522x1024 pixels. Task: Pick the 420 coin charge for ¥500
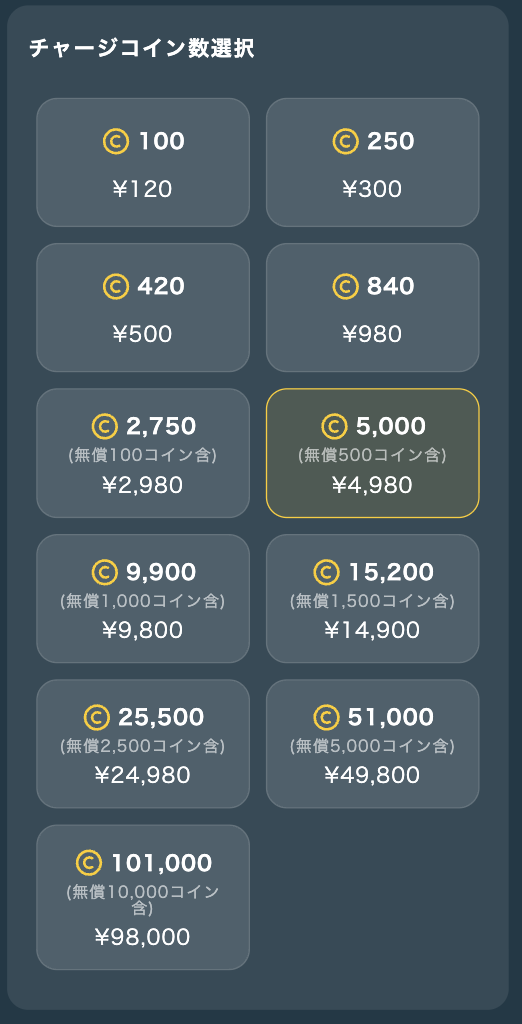coord(143,308)
